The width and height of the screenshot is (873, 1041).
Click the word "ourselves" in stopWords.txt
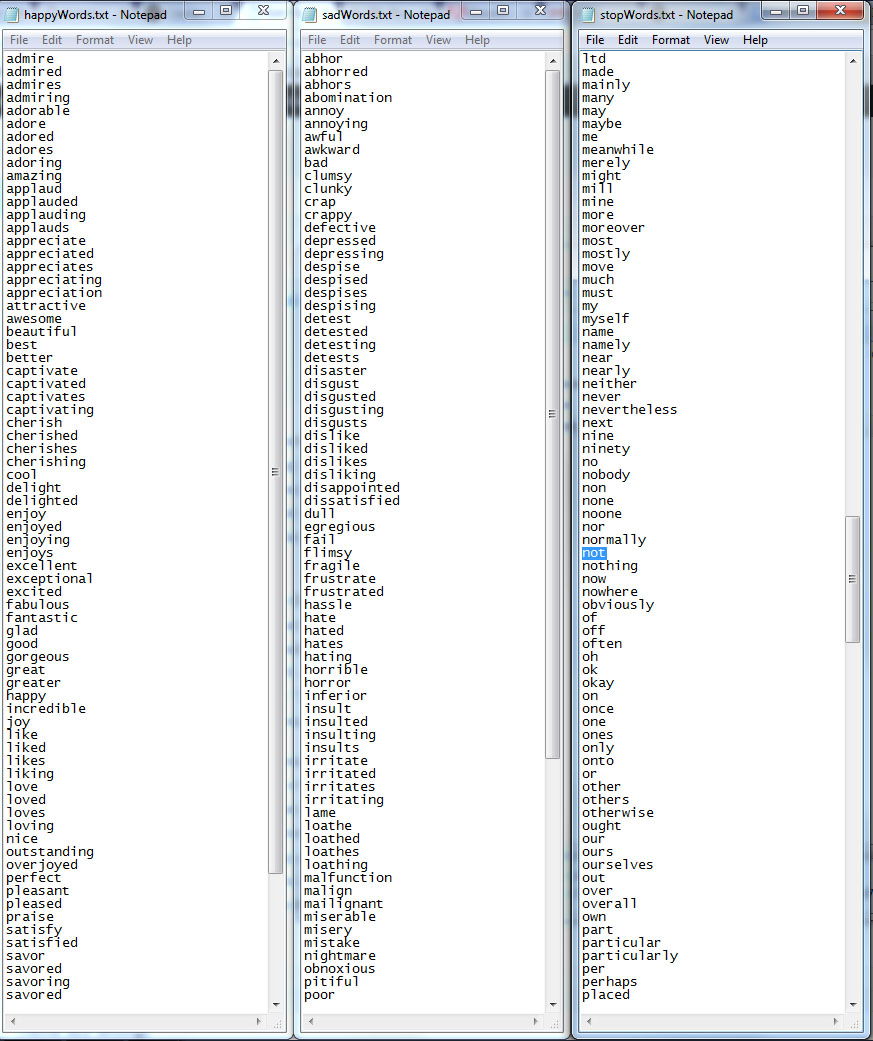point(617,865)
